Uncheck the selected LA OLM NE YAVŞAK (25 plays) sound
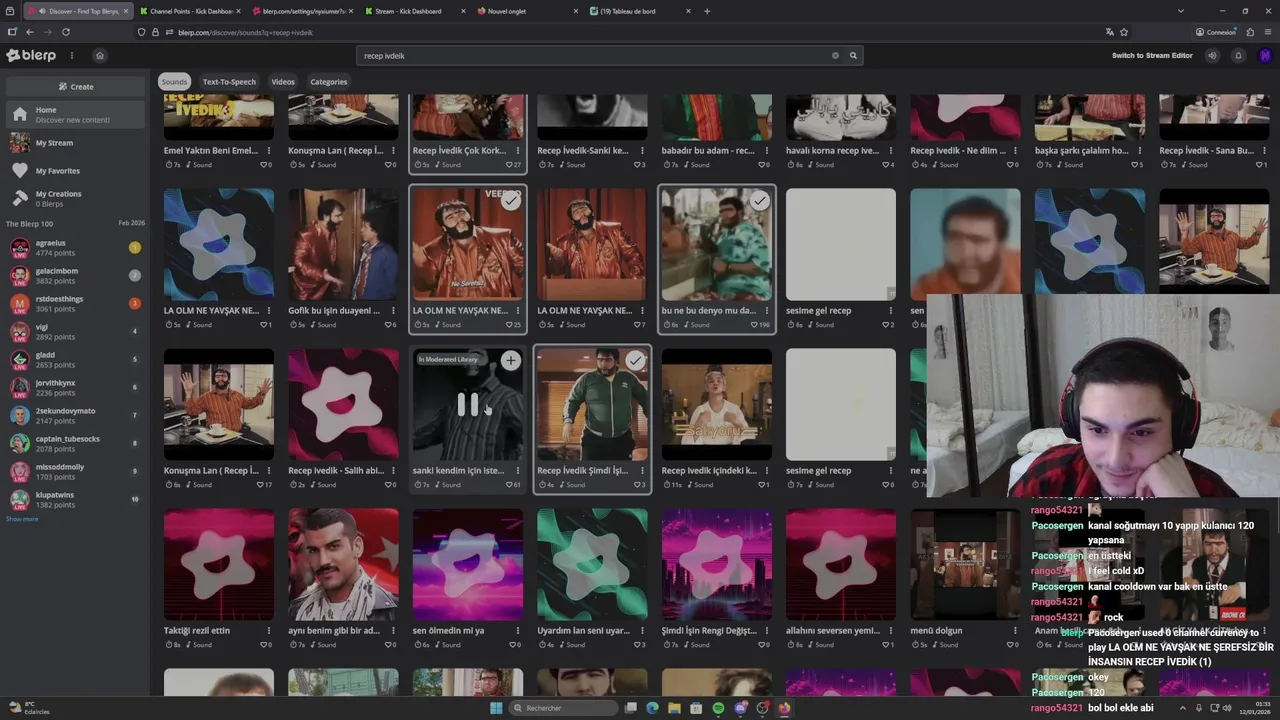This screenshot has width=1280, height=720. tap(510, 201)
